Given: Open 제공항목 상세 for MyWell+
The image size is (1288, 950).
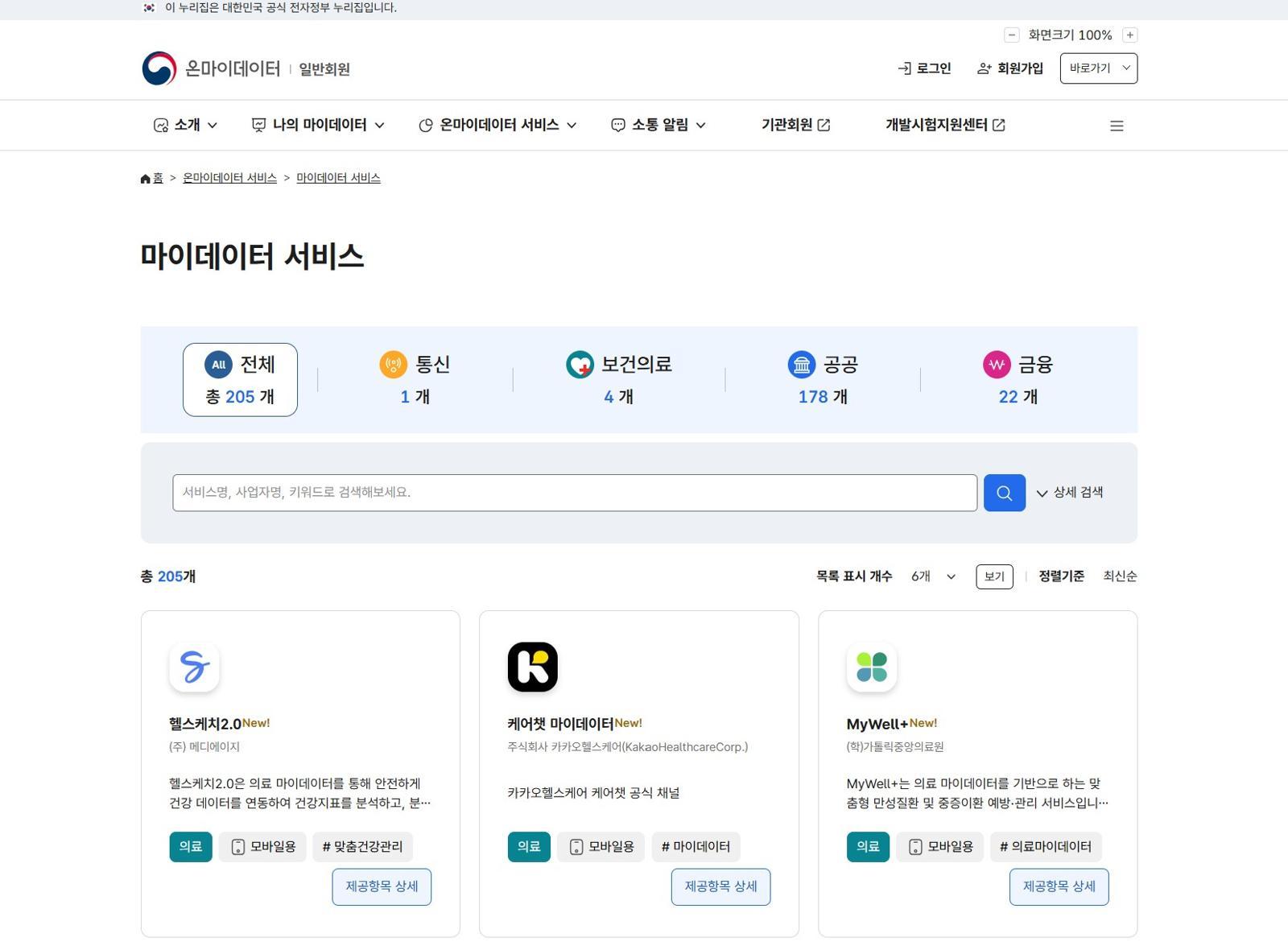Looking at the screenshot, I should tap(1059, 886).
